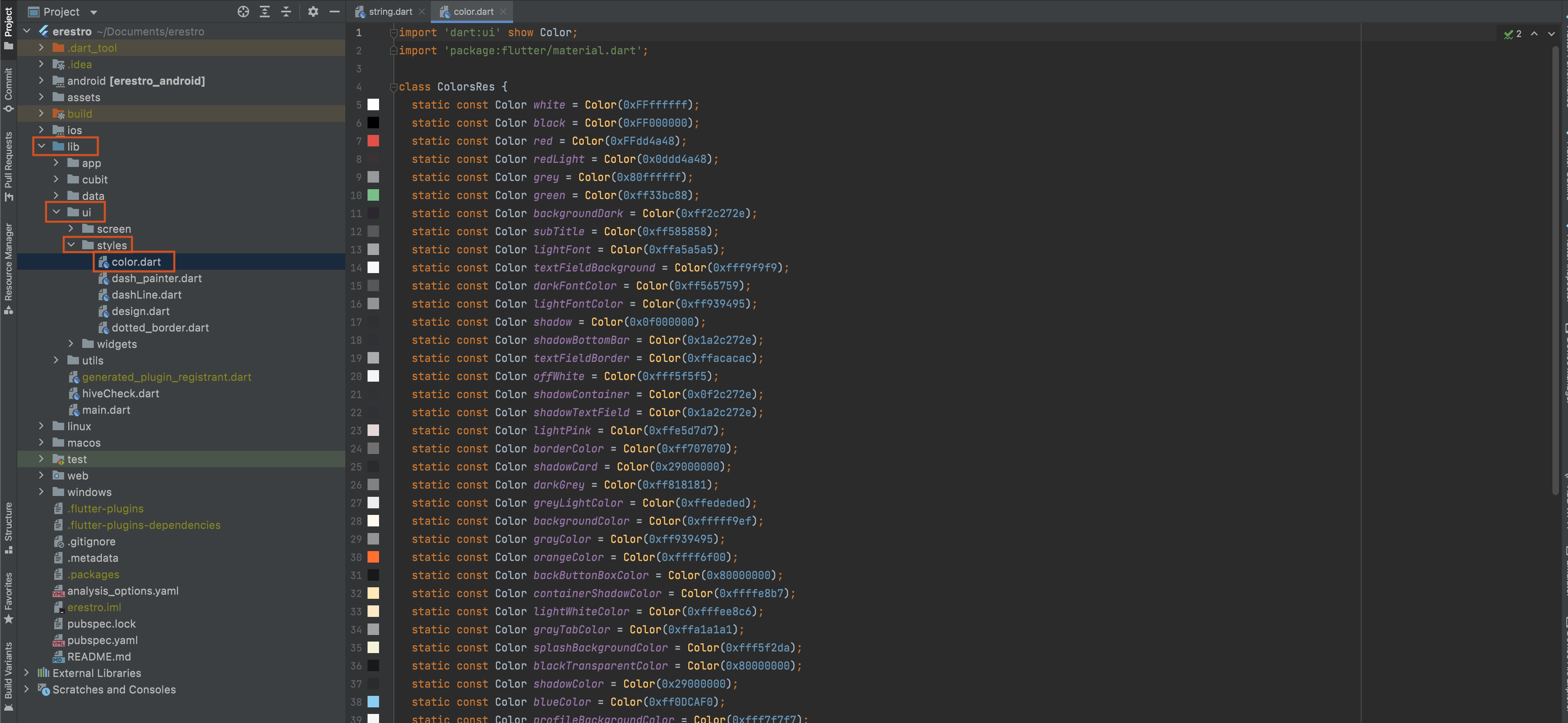Viewport: 1568px width, 723px height.
Task: Close the string.dart tab
Action: point(422,12)
